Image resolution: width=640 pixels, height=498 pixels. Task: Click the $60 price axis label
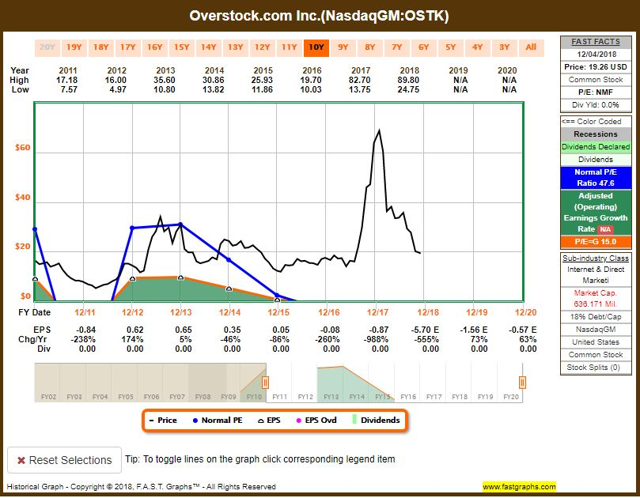click(22, 148)
